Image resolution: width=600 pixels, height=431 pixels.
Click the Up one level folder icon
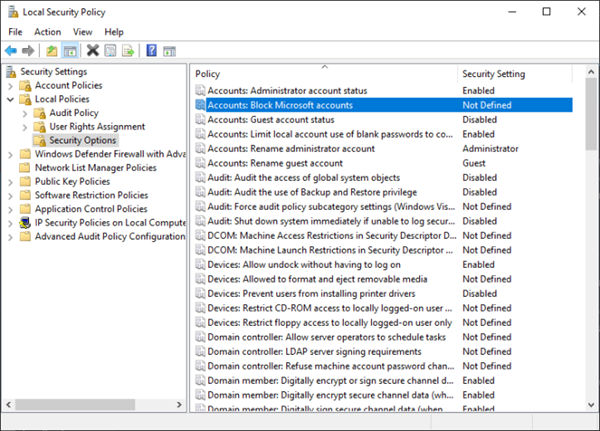(52, 50)
